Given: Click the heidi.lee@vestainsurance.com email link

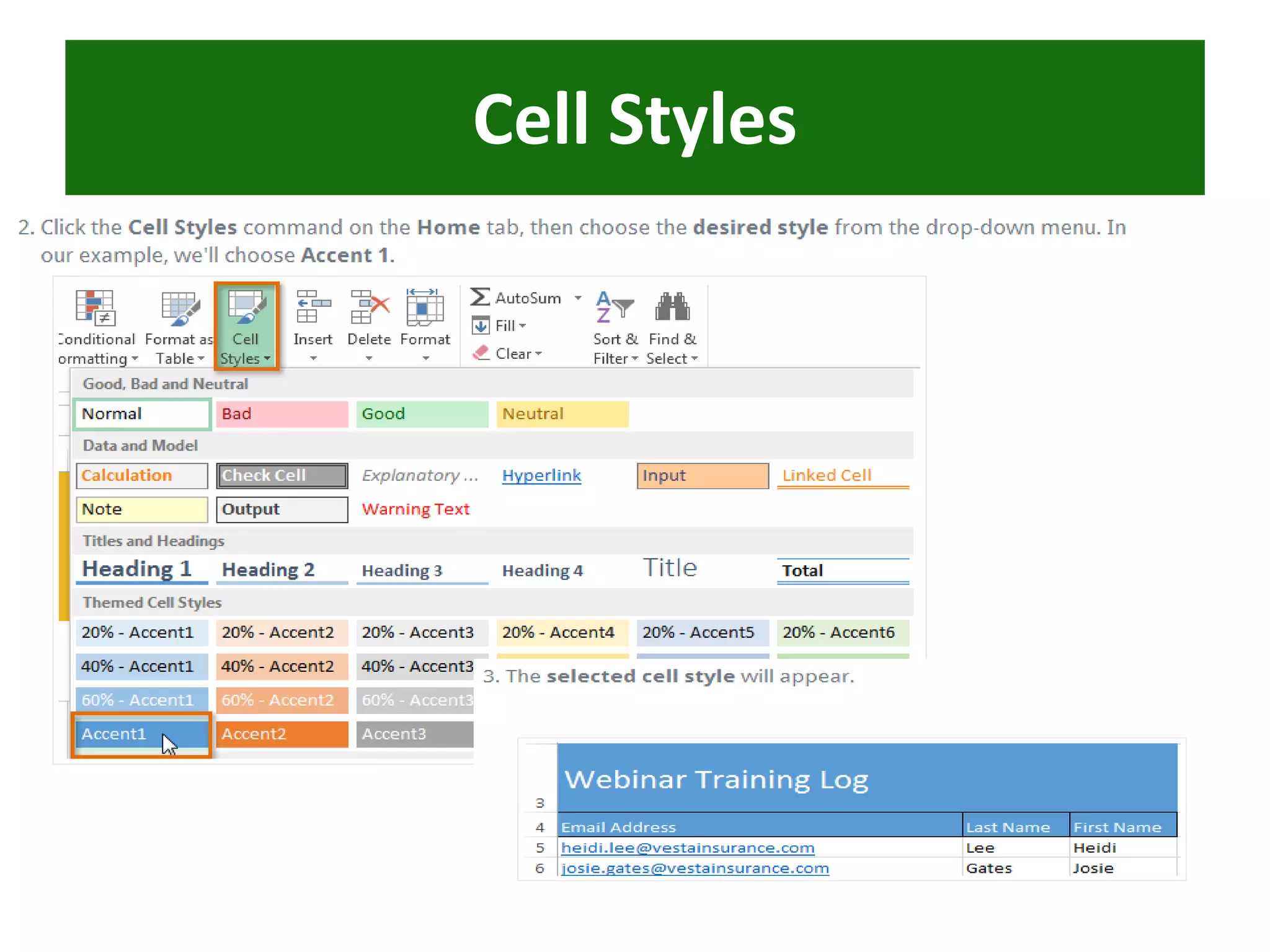Looking at the screenshot, I should pyautogui.click(x=687, y=848).
